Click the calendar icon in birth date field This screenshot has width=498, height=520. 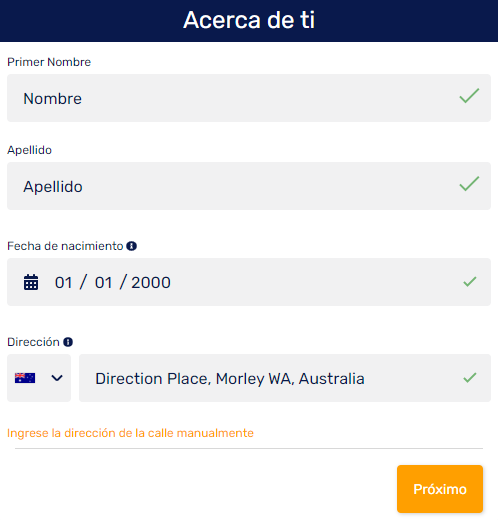point(31,282)
